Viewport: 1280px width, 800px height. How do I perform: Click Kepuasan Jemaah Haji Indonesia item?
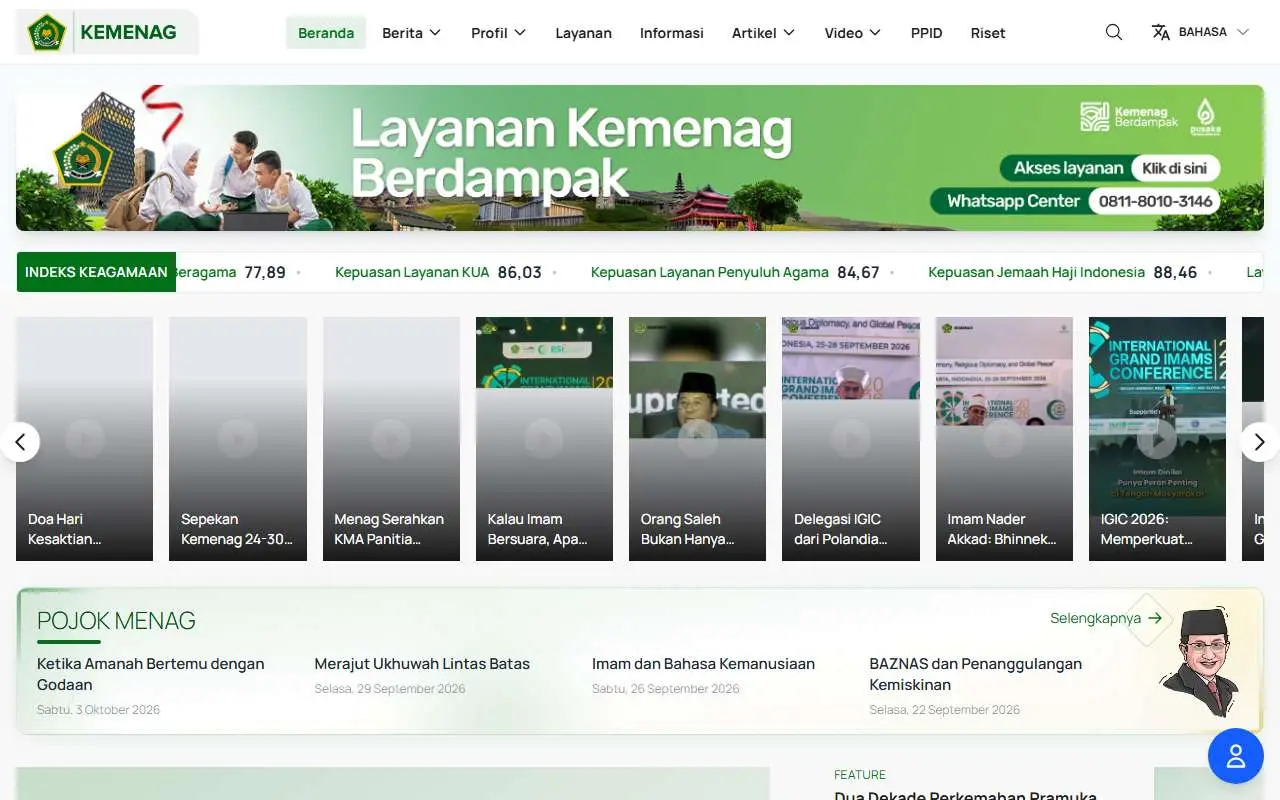click(x=1062, y=272)
